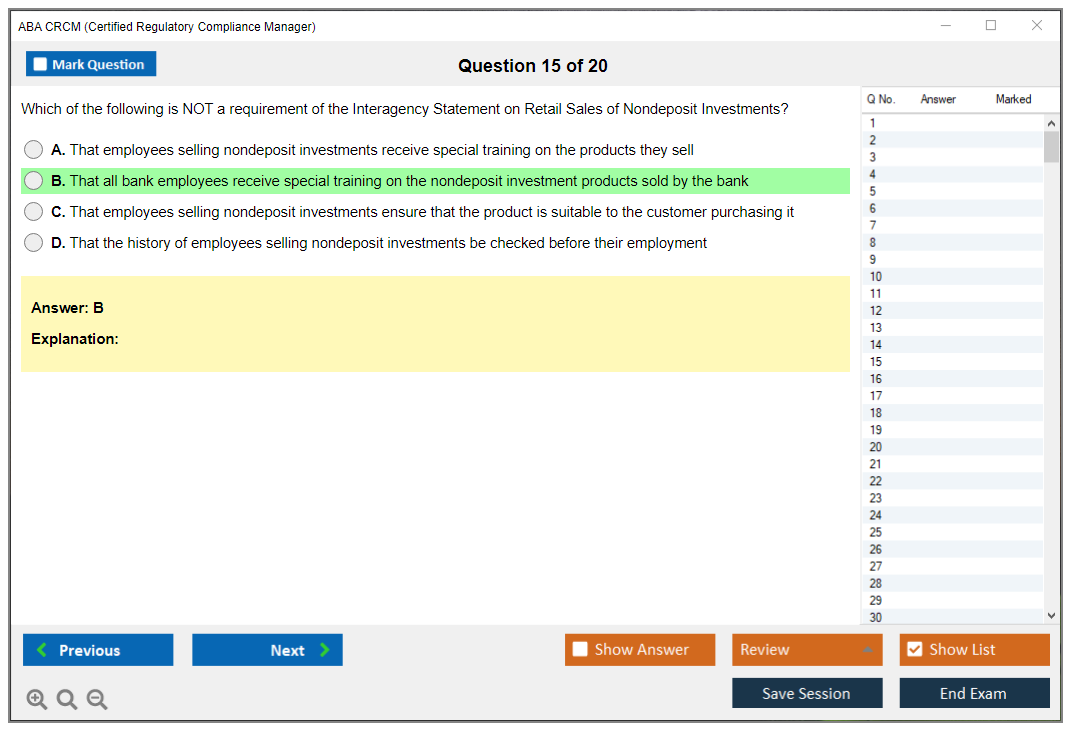
Task: Go to the Previous question
Action: (x=98, y=650)
